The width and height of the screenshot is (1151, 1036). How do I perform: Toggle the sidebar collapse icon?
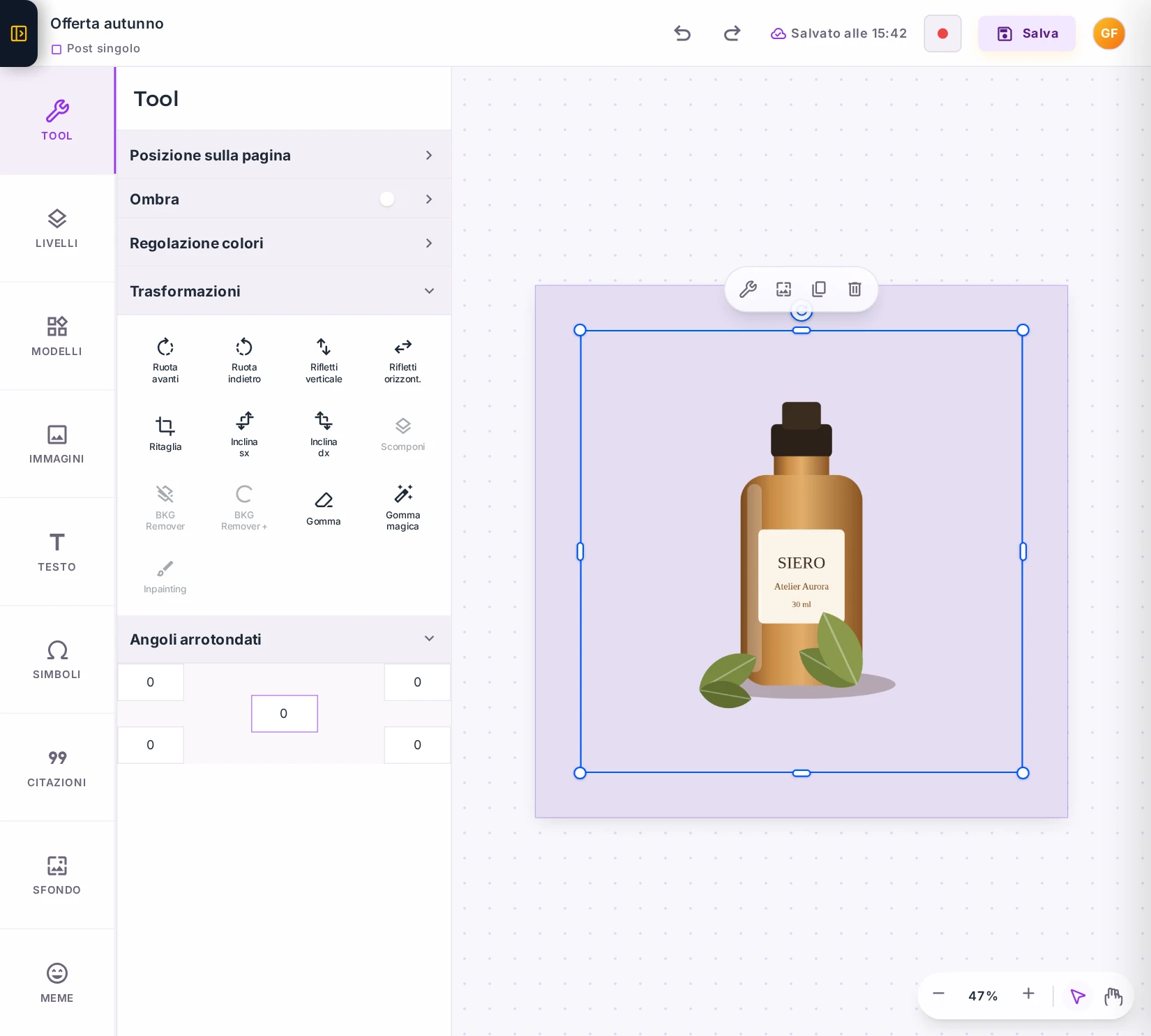click(x=19, y=33)
